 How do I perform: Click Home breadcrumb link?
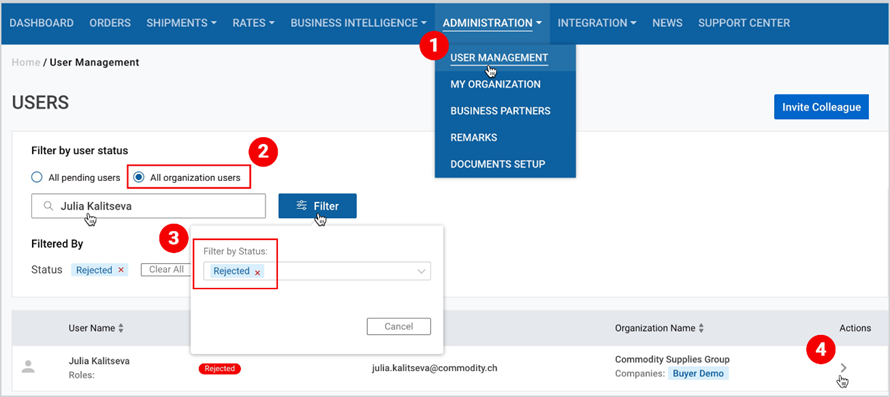point(26,62)
